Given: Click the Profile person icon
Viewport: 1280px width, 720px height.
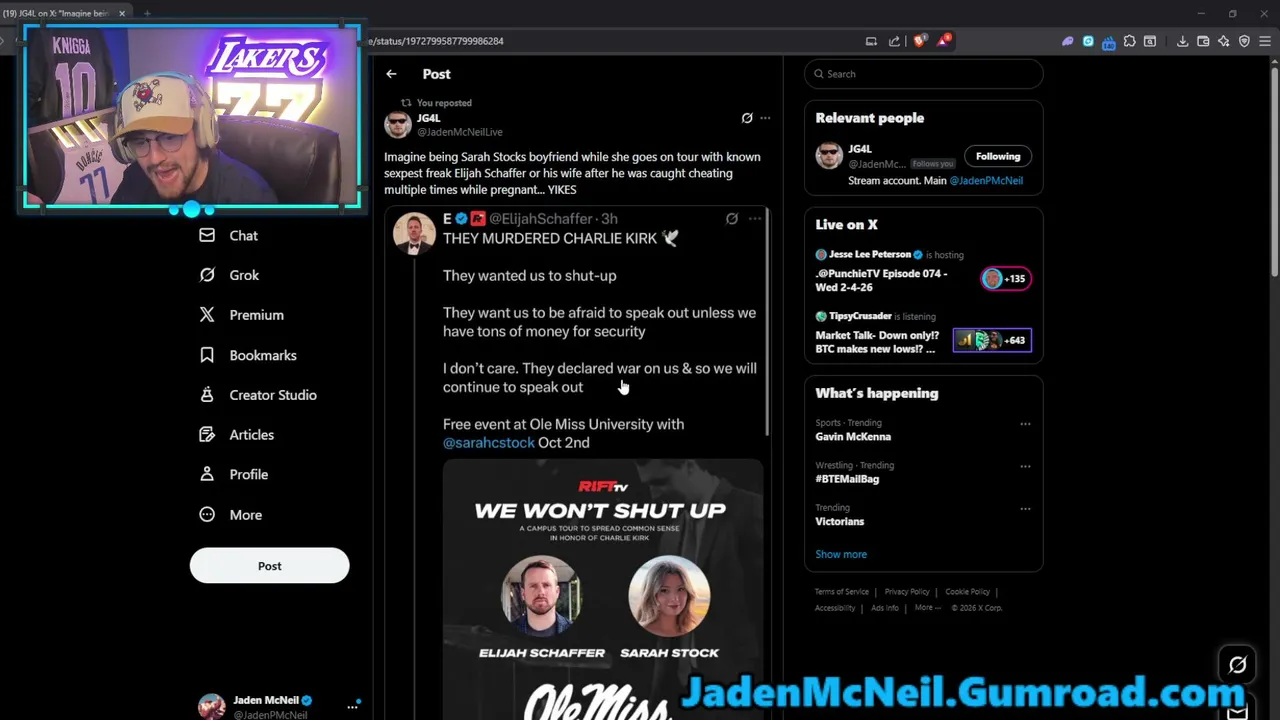Looking at the screenshot, I should (207, 474).
